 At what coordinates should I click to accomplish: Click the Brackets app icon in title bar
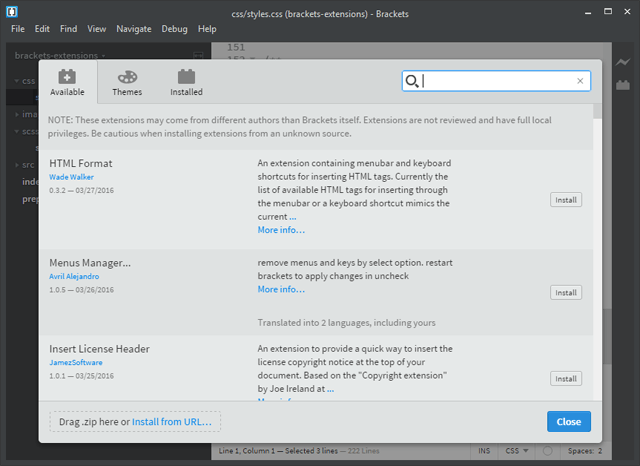coord(12,11)
